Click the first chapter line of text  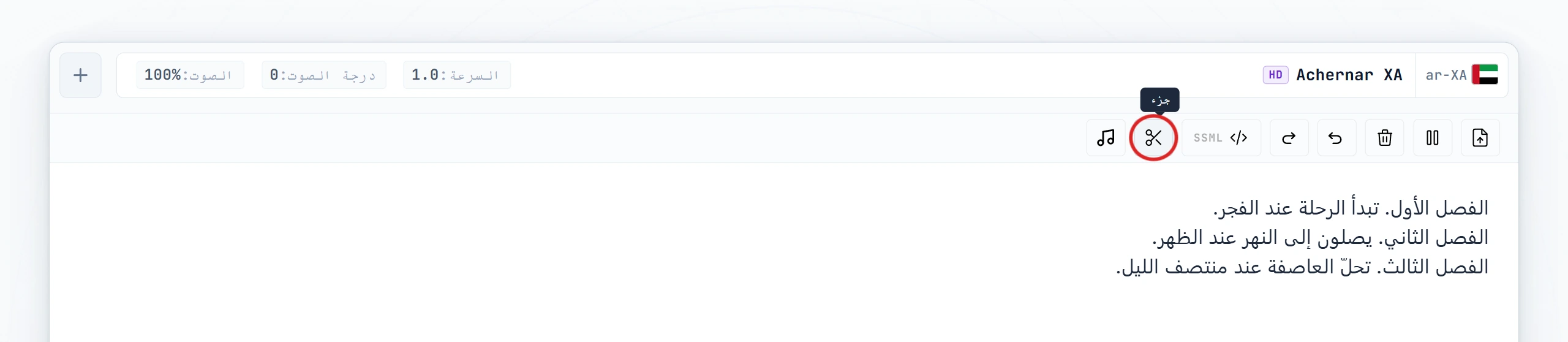click(x=1351, y=208)
